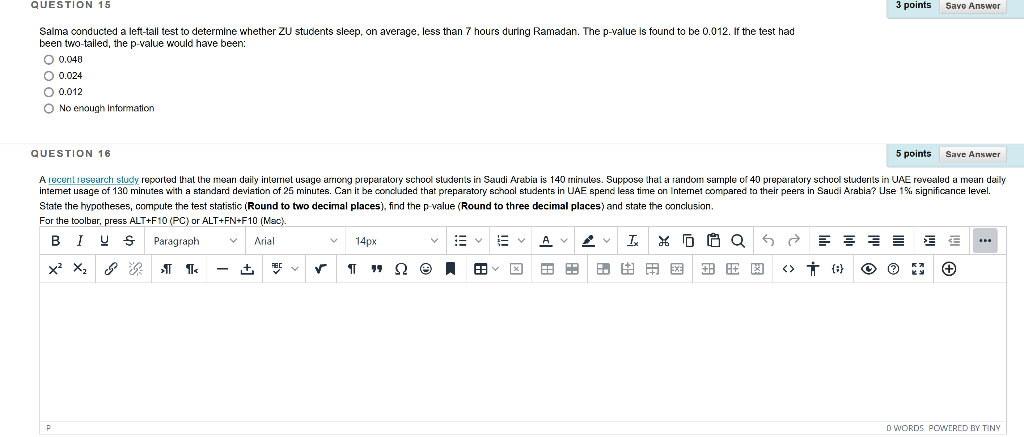Justify the text
This screenshot has height=437, width=1024.
[x=899, y=241]
